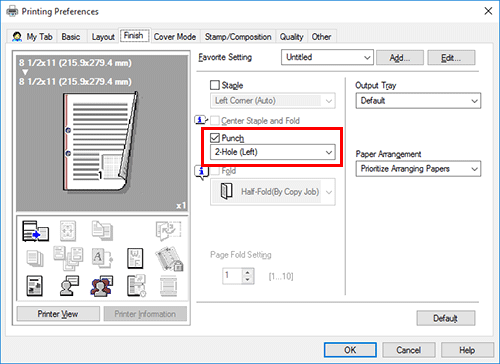Open the Prioritize Arranging Papers dropdown
500x364 pixels.
tap(418, 169)
